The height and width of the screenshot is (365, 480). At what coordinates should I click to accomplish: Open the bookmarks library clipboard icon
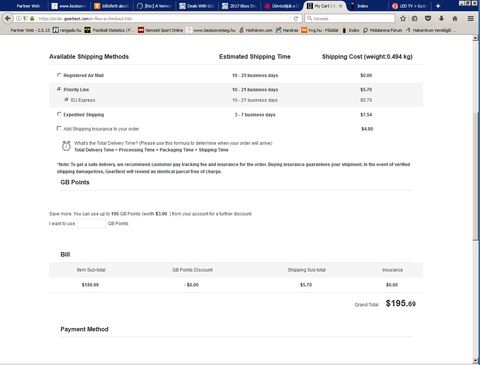tap(415, 19)
